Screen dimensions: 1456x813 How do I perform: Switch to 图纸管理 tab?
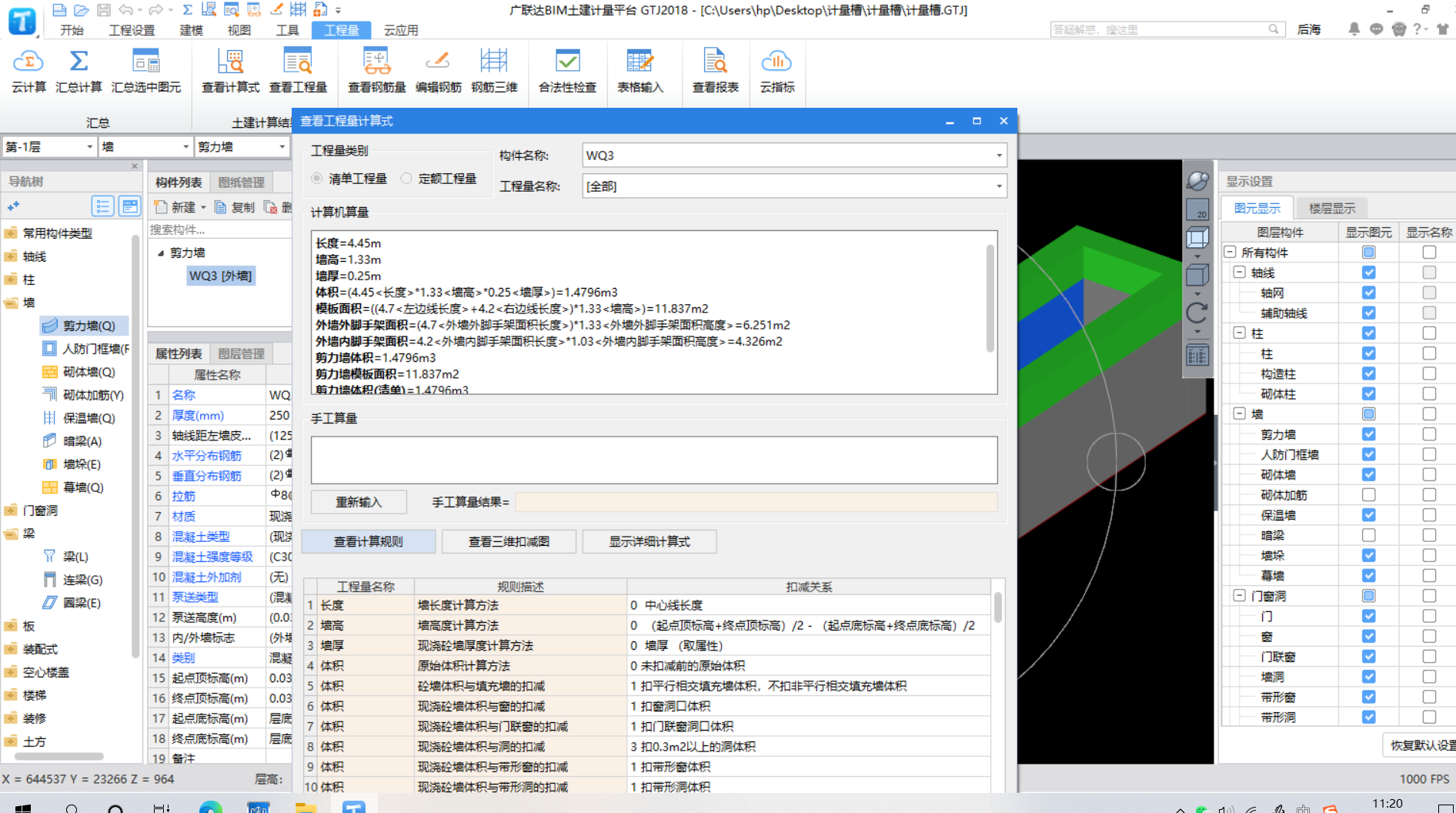pyautogui.click(x=241, y=182)
